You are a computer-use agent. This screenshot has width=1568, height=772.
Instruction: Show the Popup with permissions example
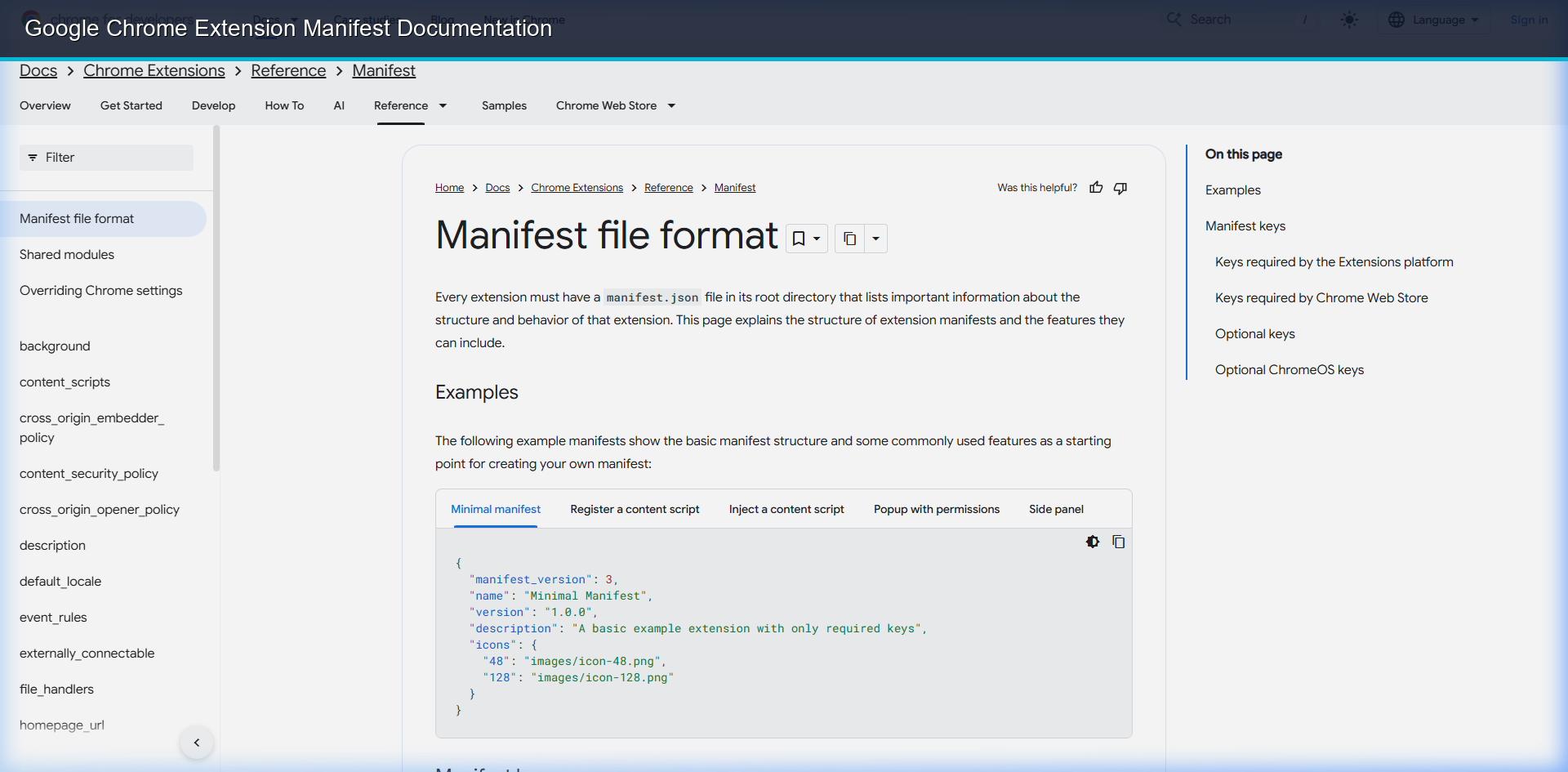click(937, 509)
